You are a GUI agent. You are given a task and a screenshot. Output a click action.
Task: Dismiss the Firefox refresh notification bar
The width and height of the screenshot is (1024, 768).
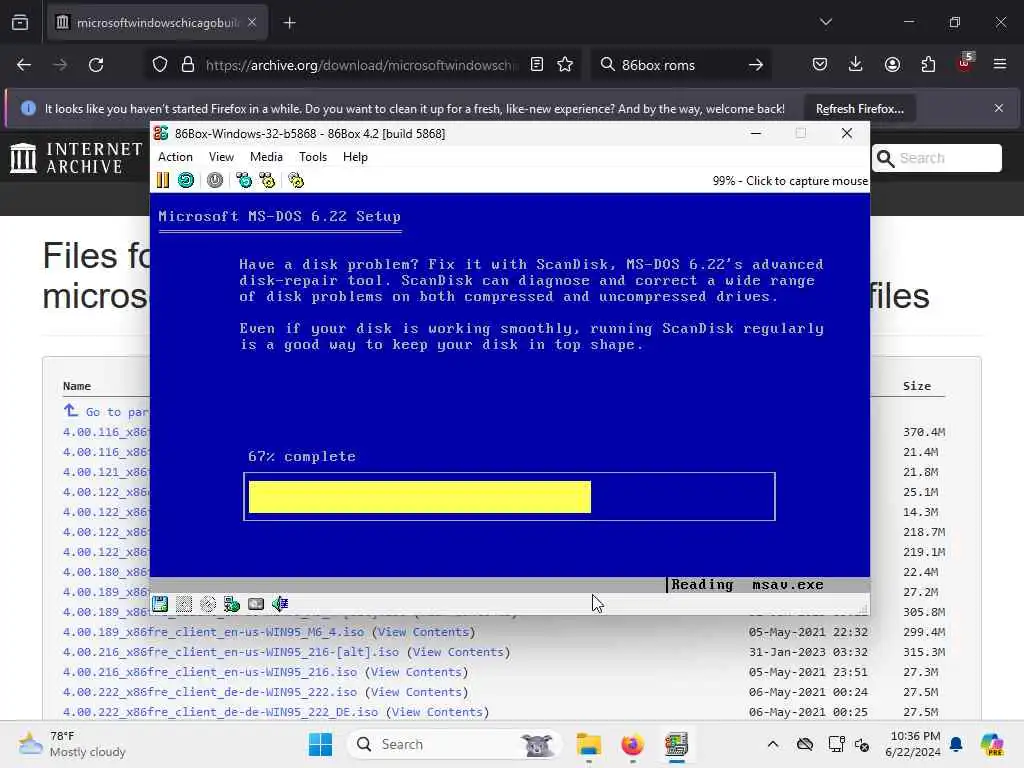pyautogui.click(x=999, y=108)
